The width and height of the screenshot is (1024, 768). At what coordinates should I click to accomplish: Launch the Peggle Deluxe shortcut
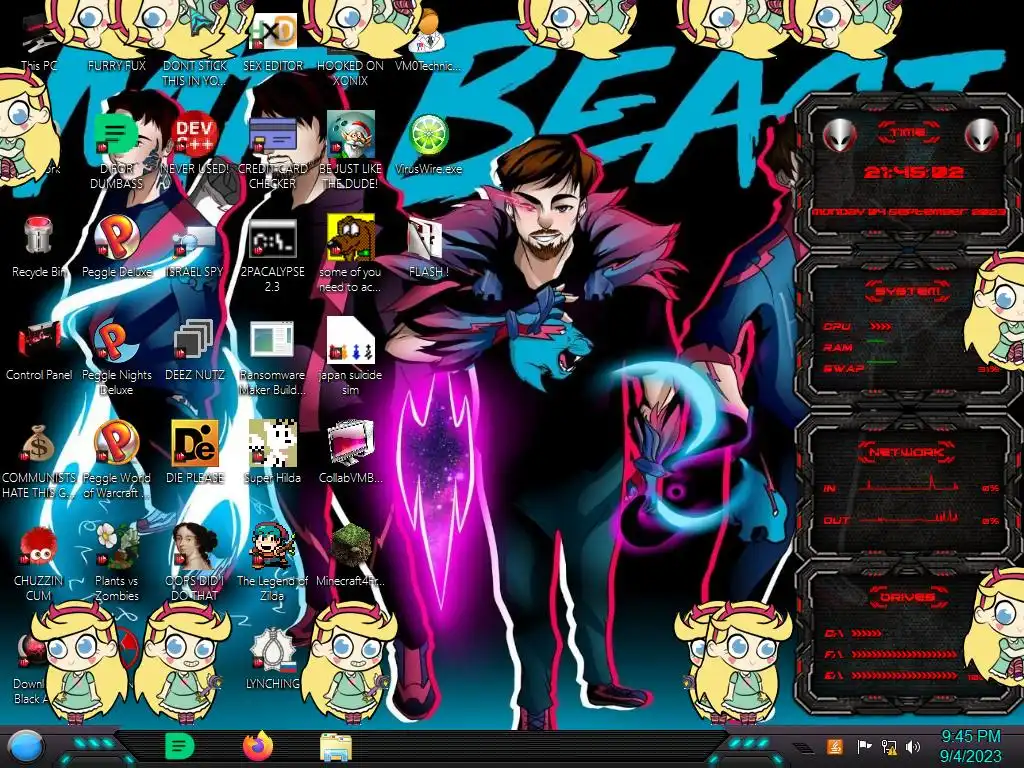pyautogui.click(x=116, y=248)
